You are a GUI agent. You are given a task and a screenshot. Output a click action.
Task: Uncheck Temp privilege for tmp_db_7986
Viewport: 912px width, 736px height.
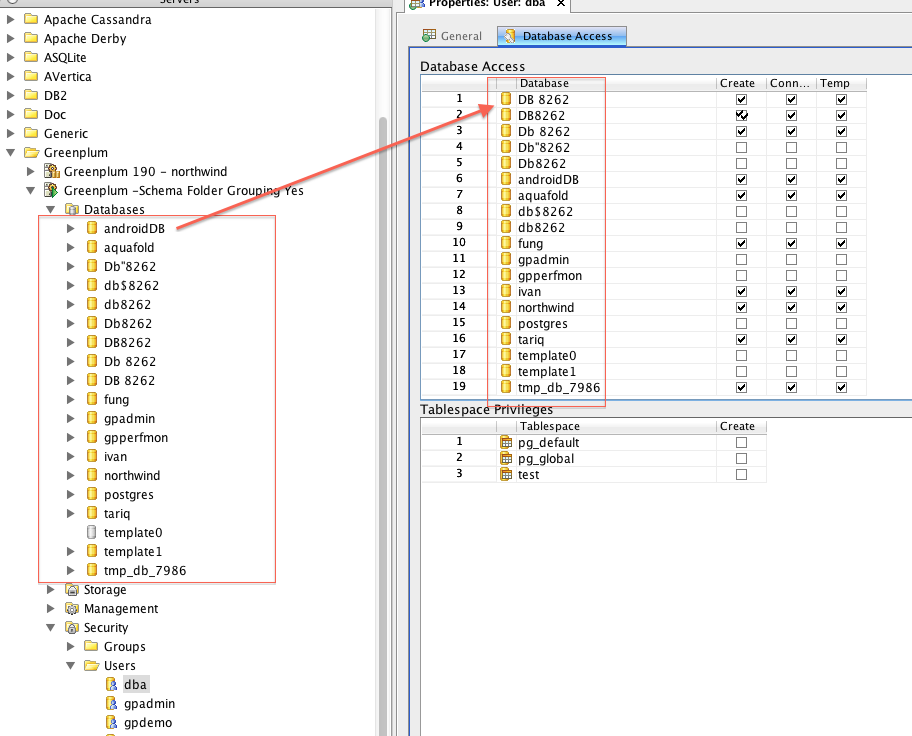(841, 387)
